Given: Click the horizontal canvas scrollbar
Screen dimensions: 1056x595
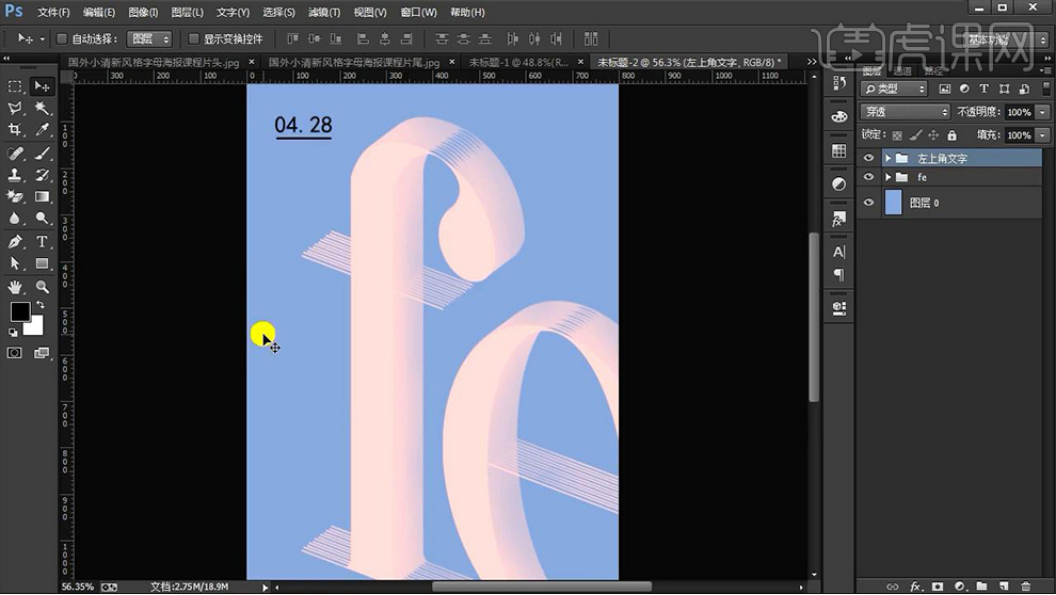Looking at the screenshot, I should 541,587.
